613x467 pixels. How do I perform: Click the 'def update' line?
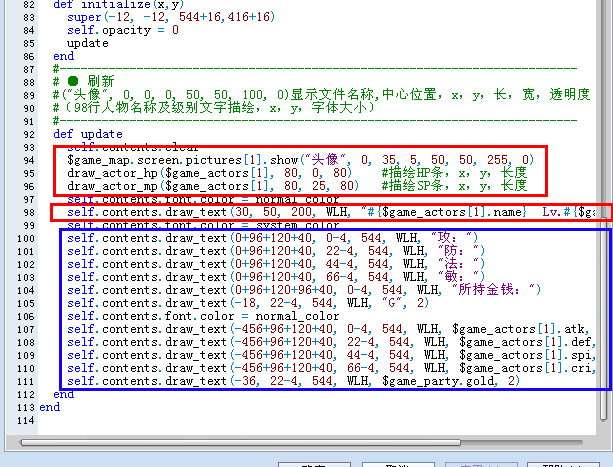coord(88,134)
